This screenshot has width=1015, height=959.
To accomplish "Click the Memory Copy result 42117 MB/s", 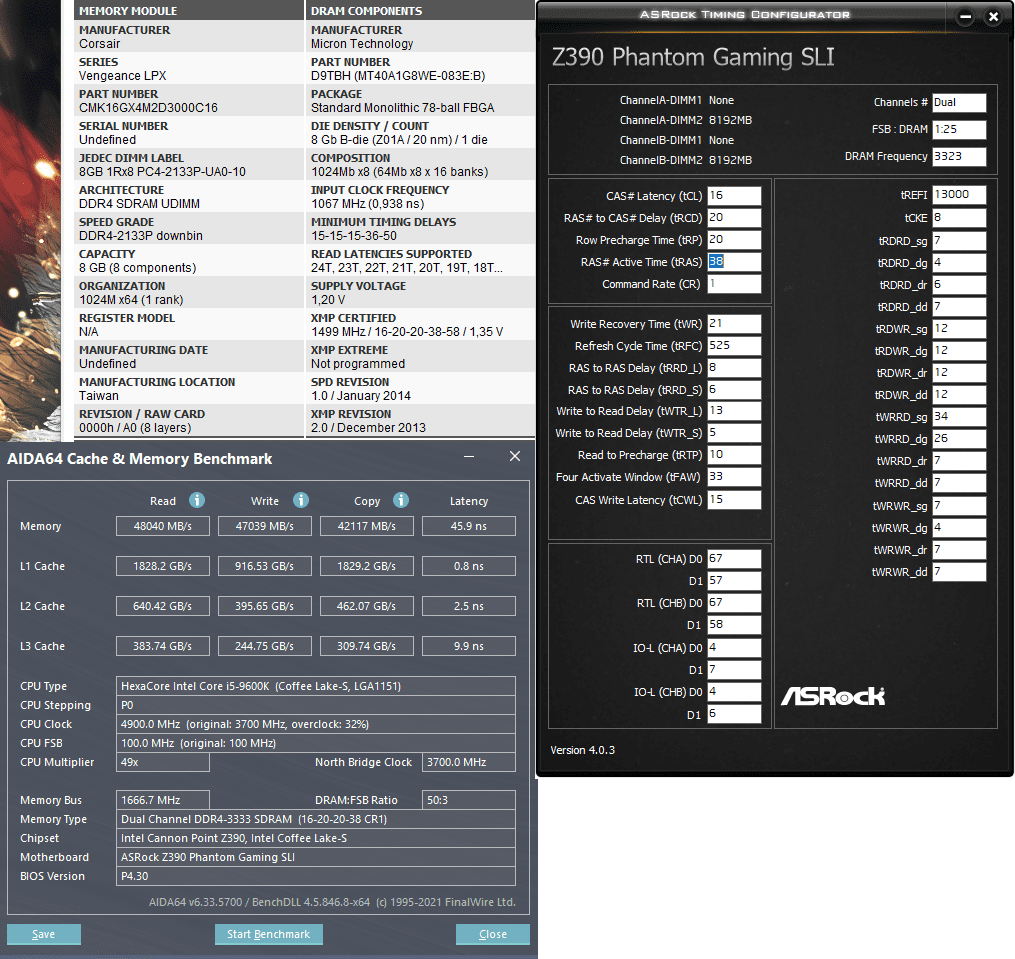I will 366,526.
